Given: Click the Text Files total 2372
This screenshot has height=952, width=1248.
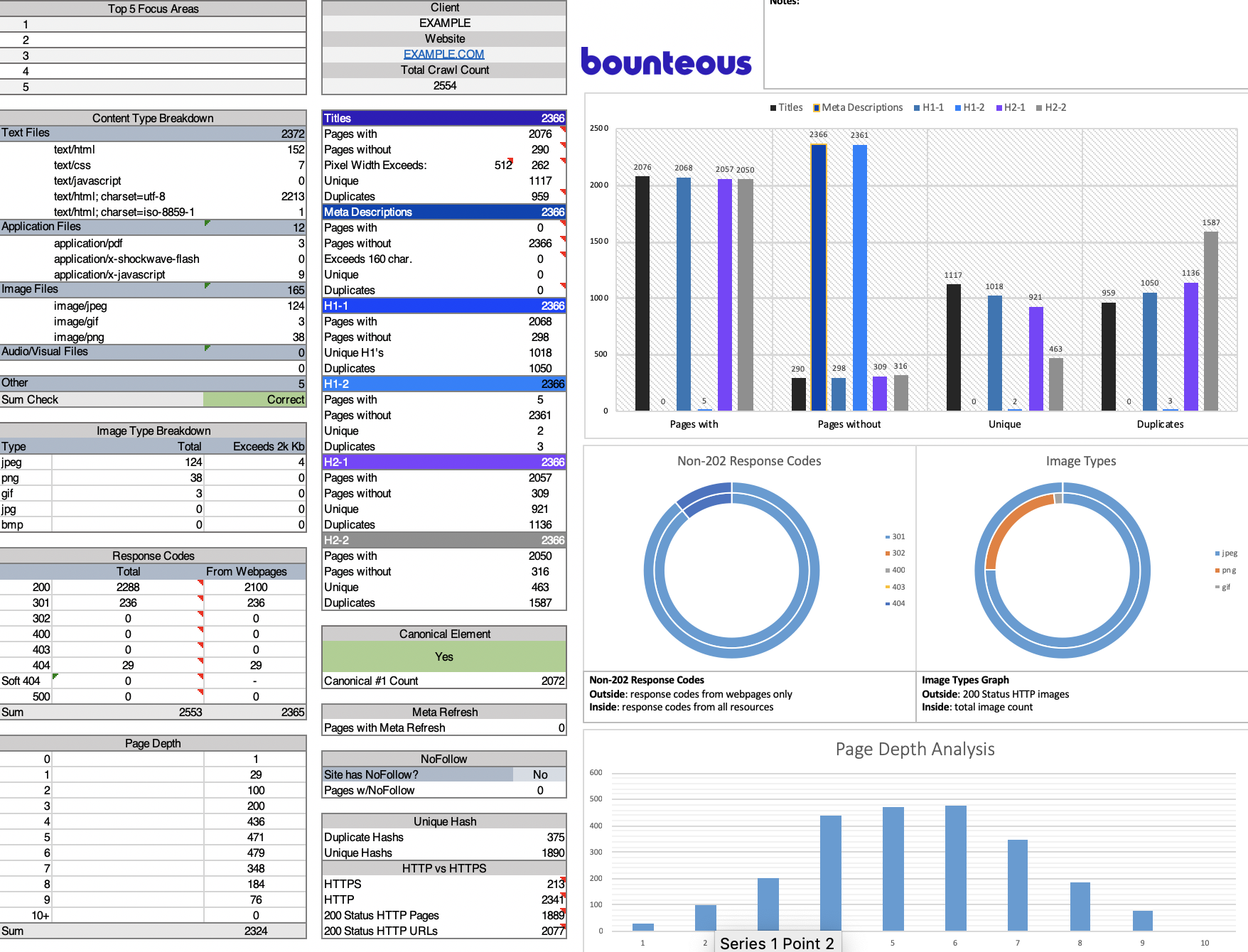Looking at the screenshot, I should 293,134.
